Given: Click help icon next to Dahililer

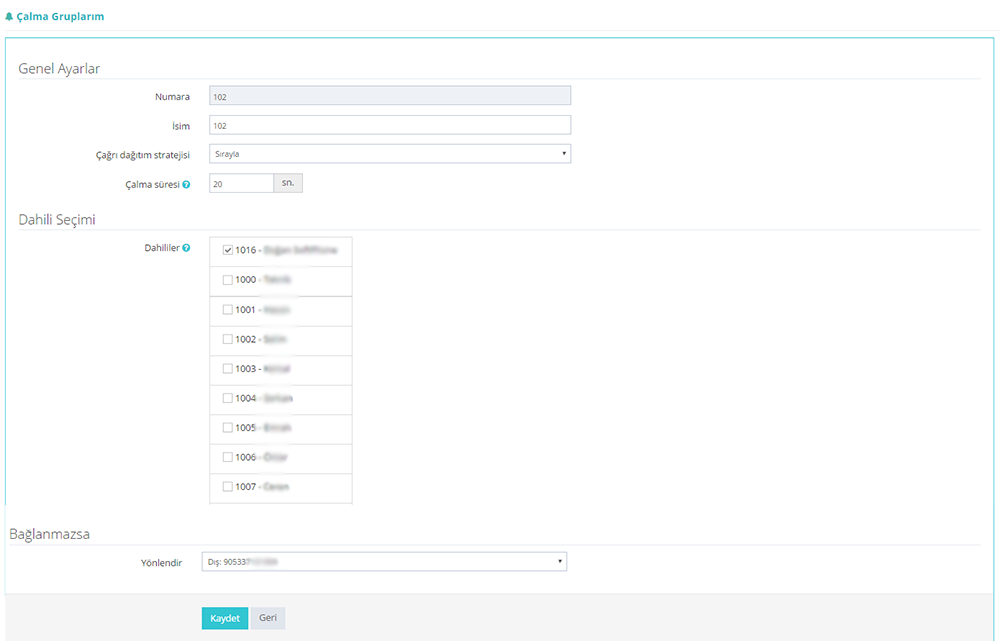Looking at the screenshot, I should tap(186, 248).
